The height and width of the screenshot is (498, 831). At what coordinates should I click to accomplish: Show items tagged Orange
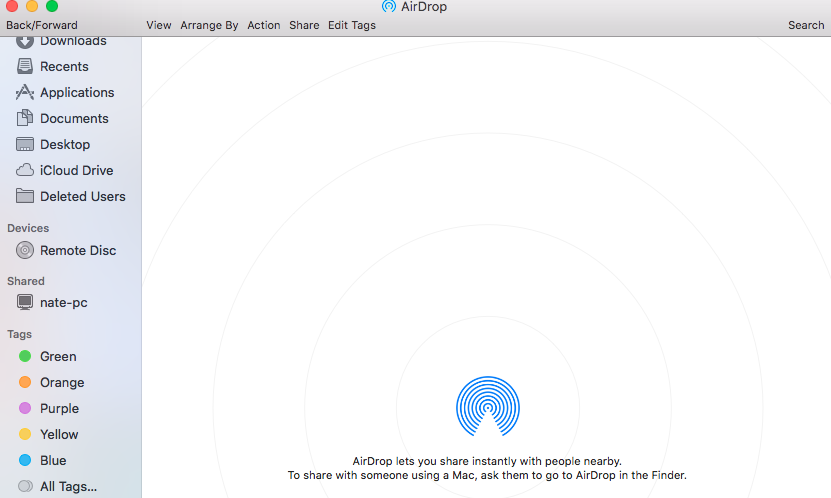62,382
